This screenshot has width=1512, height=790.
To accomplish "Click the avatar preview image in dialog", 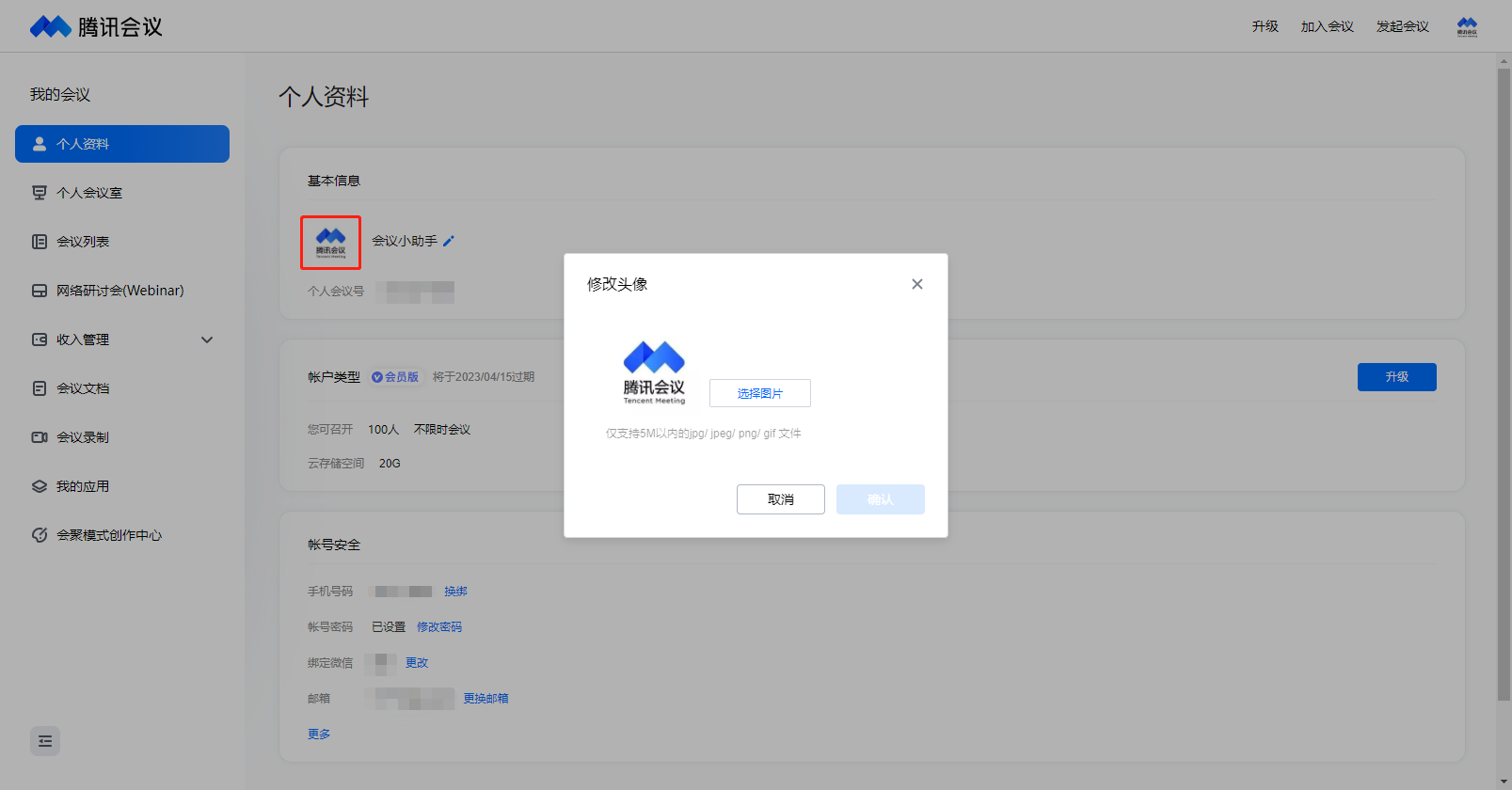I will point(654,372).
